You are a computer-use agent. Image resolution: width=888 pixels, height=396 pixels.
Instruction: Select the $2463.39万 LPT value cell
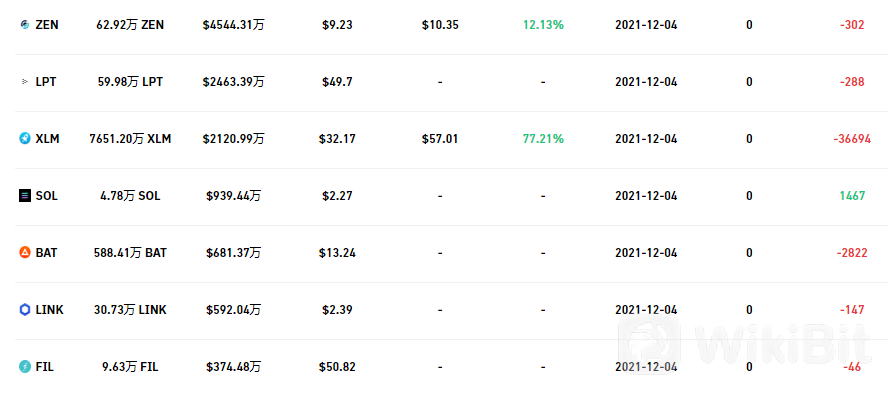[233, 82]
